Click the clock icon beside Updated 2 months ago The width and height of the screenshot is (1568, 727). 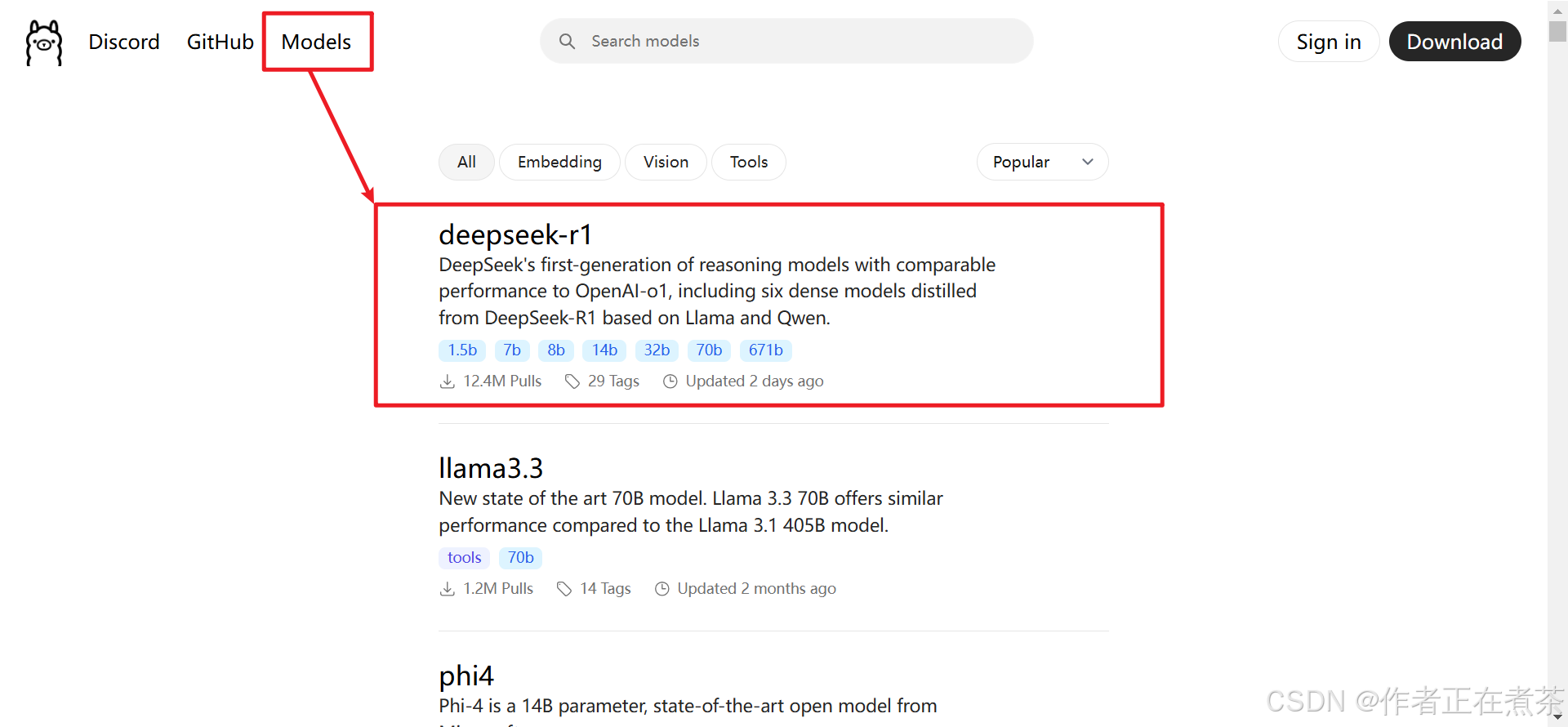pyautogui.click(x=662, y=589)
